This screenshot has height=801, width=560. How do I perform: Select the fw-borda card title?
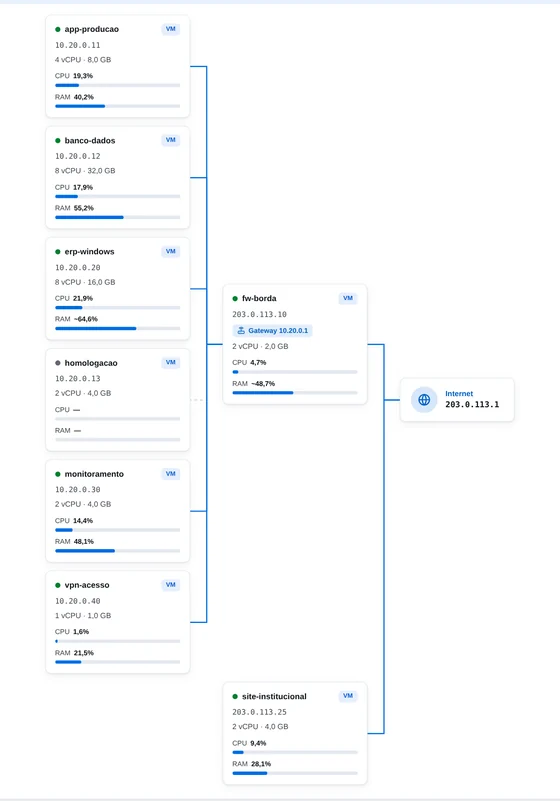tap(259, 298)
